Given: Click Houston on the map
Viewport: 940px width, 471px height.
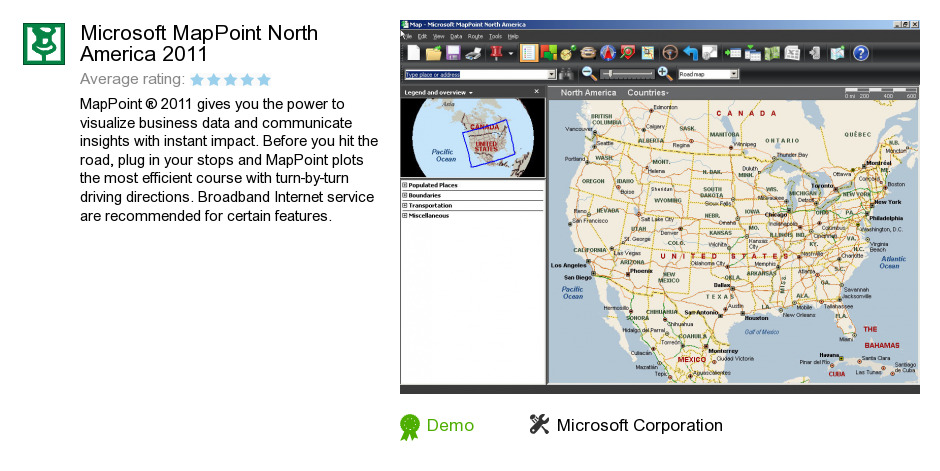Looking at the screenshot, I should pyautogui.click(x=756, y=318).
